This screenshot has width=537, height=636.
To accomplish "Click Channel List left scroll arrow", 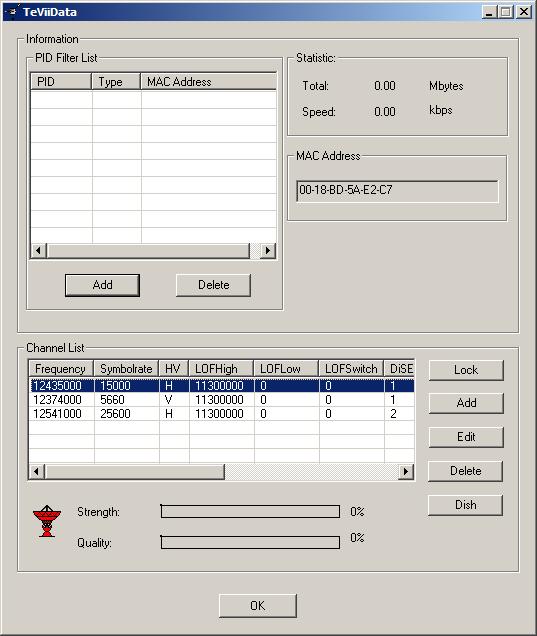I will point(37,471).
